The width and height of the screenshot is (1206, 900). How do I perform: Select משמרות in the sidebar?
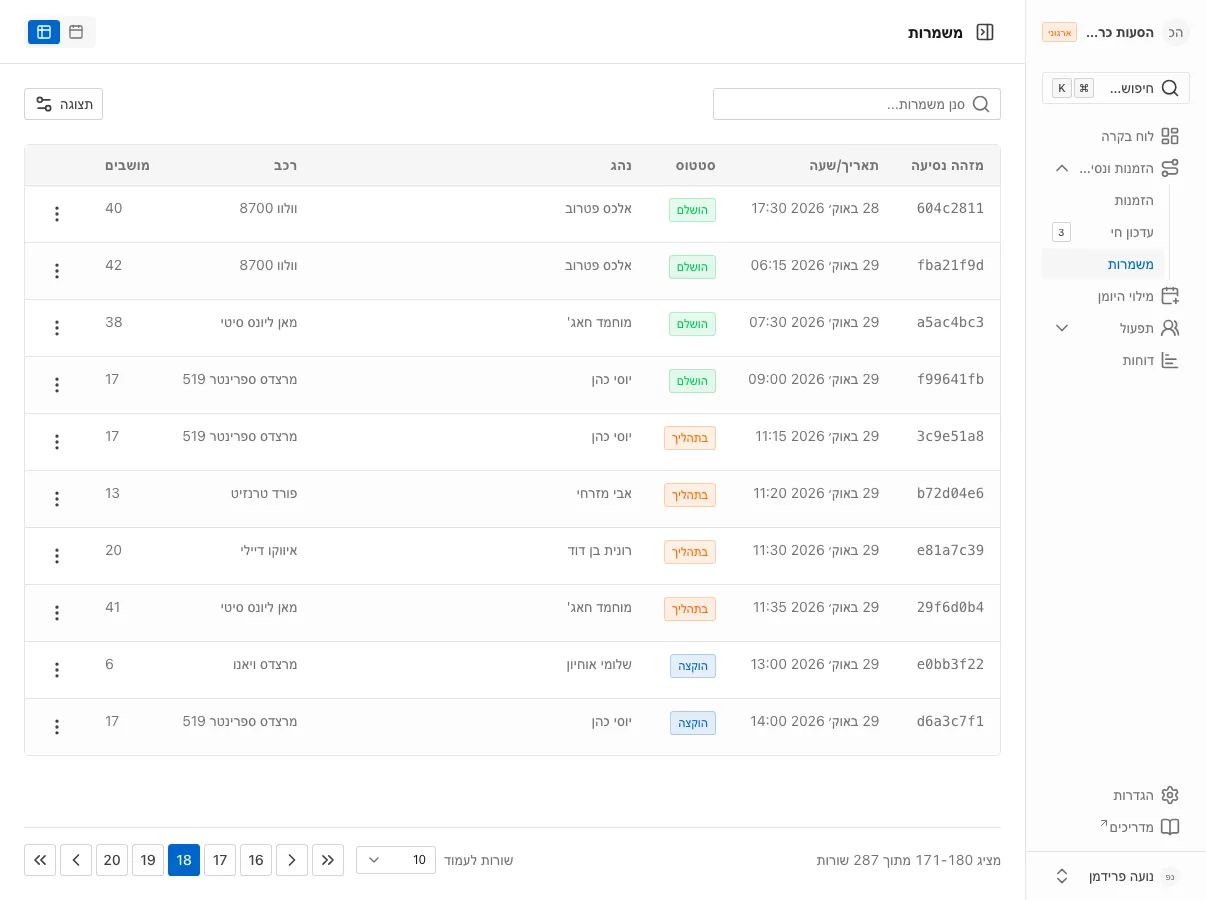tap(1103, 264)
